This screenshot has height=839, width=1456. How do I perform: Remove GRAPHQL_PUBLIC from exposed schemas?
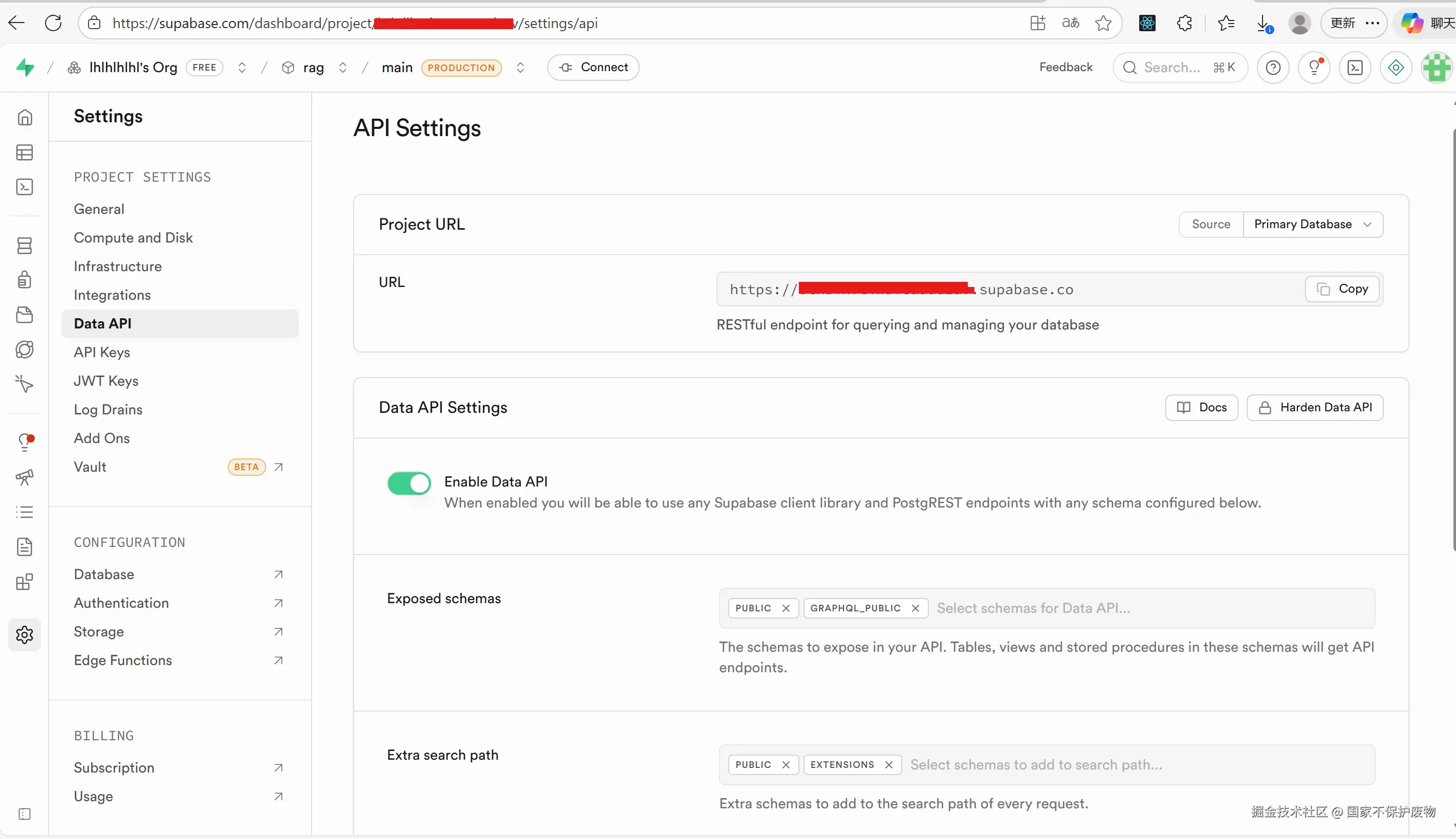coord(916,608)
